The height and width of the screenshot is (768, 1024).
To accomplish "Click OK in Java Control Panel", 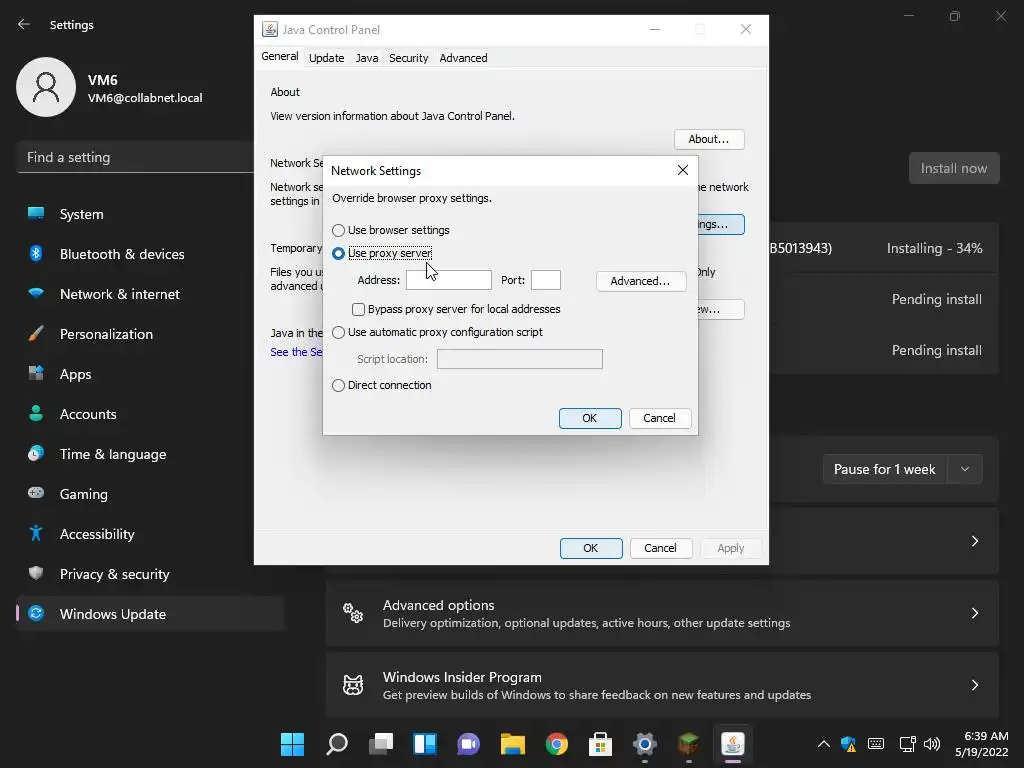I will pyautogui.click(x=590, y=548).
